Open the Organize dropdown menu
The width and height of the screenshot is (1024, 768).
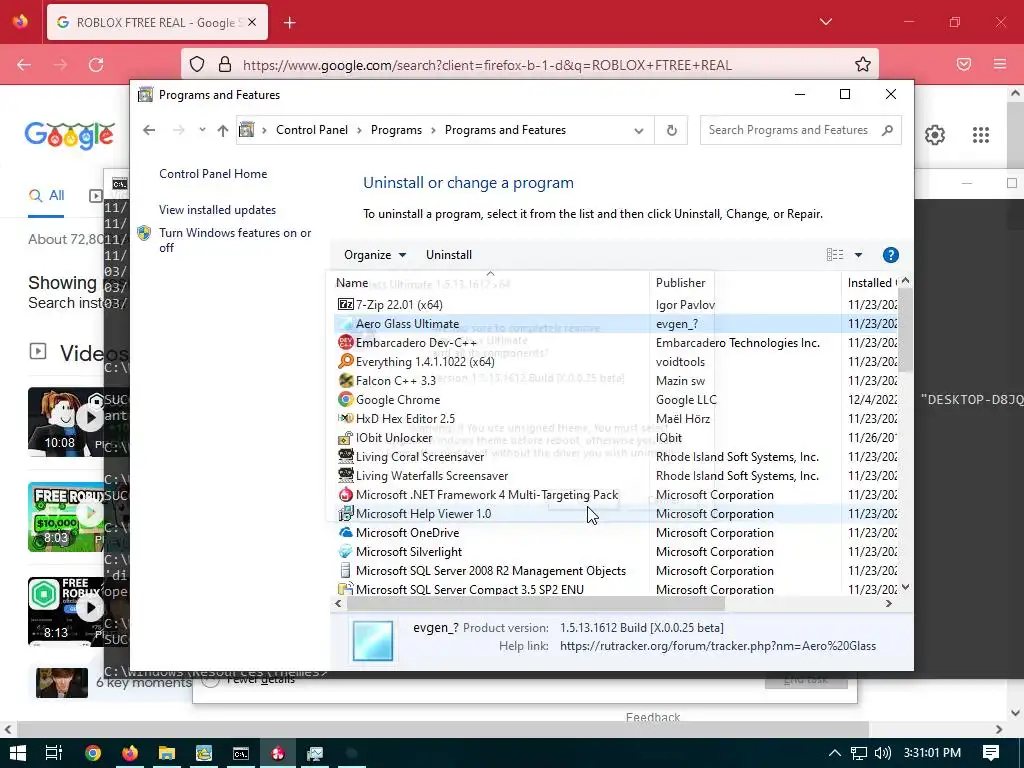(375, 255)
